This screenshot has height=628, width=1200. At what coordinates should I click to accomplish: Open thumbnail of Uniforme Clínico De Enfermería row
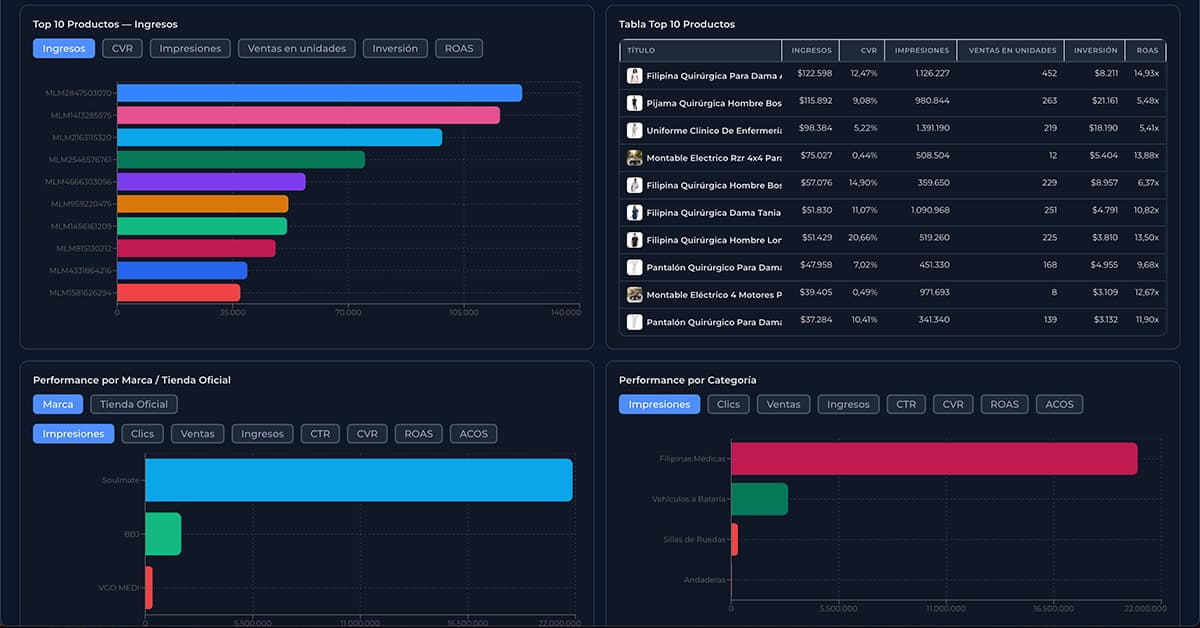634,130
